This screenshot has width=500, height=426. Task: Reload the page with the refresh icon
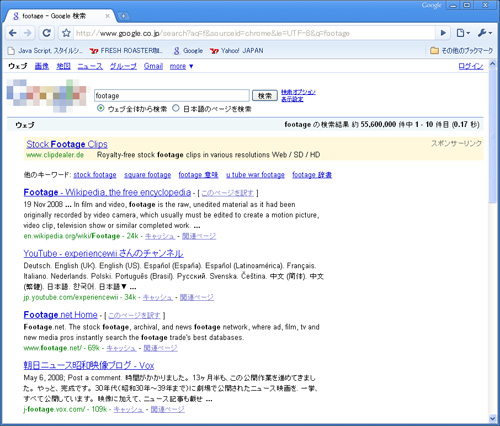click(x=47, y=33)
